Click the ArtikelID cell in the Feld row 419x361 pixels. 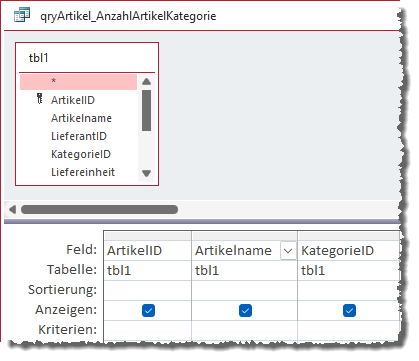click(x=147, y=251)
